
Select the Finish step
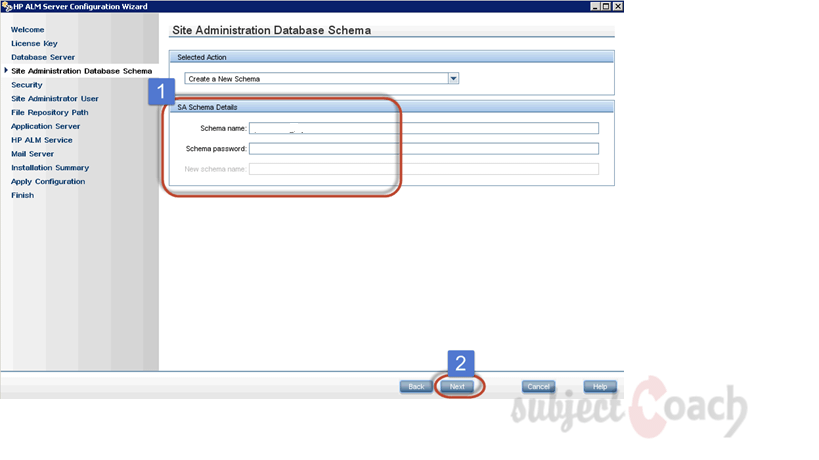coord(22,195)
